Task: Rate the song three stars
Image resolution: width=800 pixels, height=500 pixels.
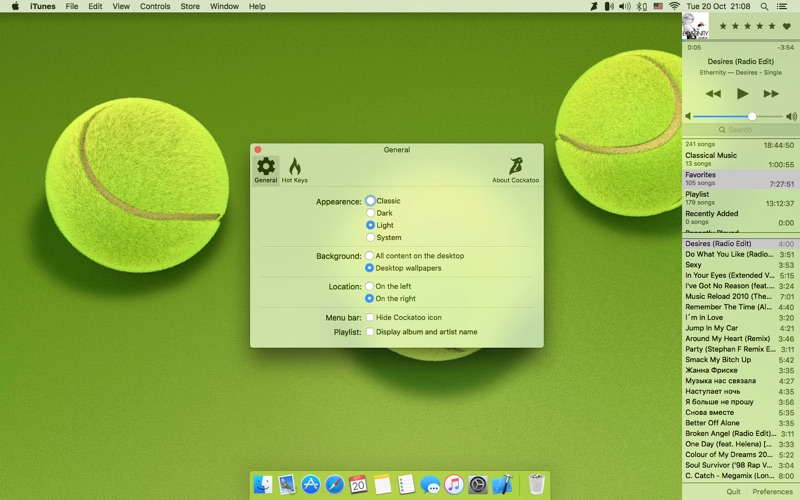Action: 747,26
